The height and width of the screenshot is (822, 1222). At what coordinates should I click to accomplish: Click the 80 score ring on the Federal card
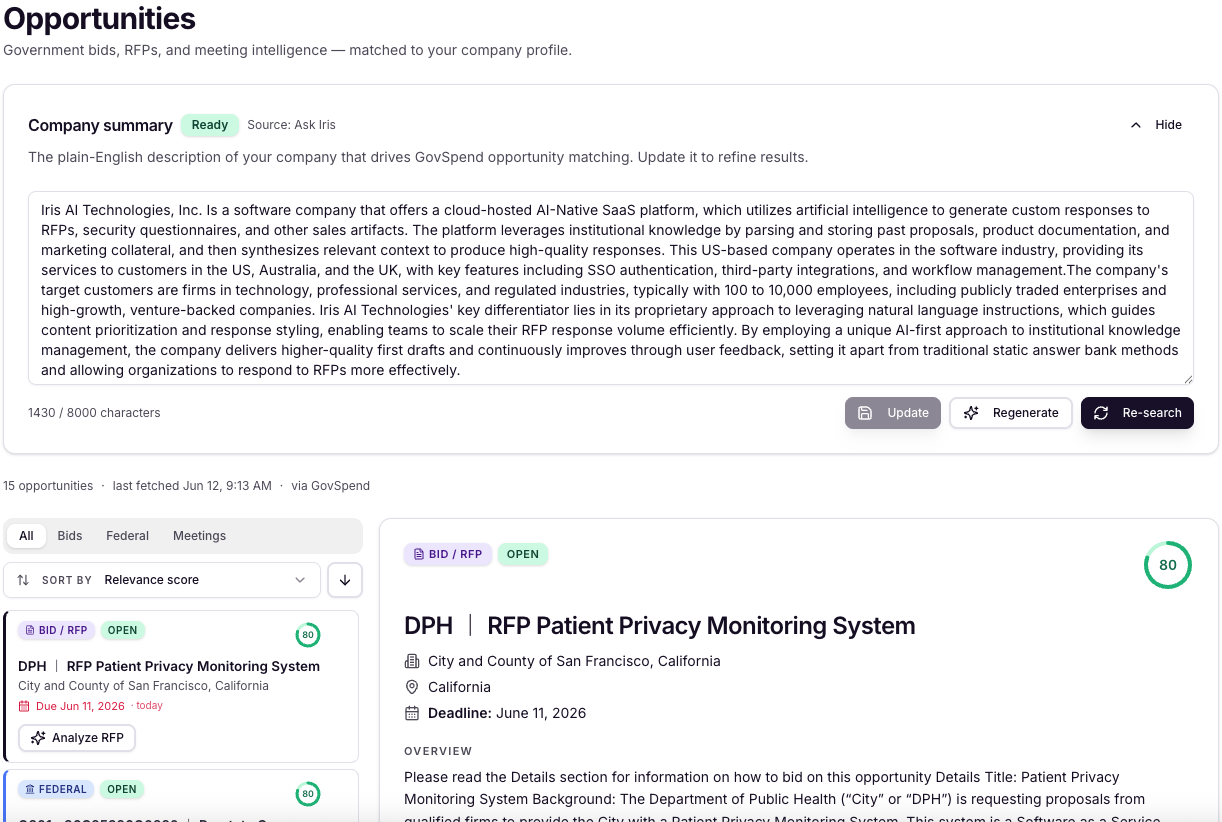pyautogui.click(x=308, y=795)
